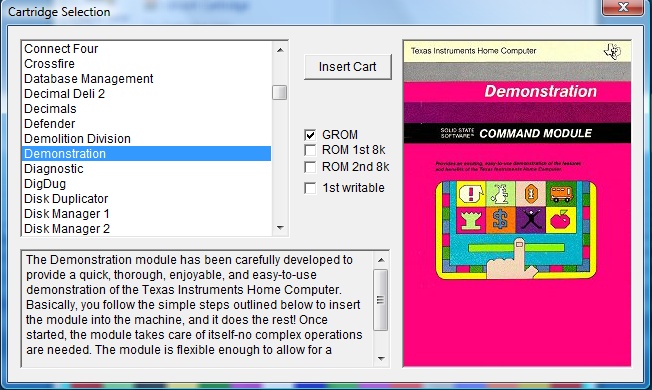
Task: Uncheck the GROM checkbox
Action: click(310, 135)
